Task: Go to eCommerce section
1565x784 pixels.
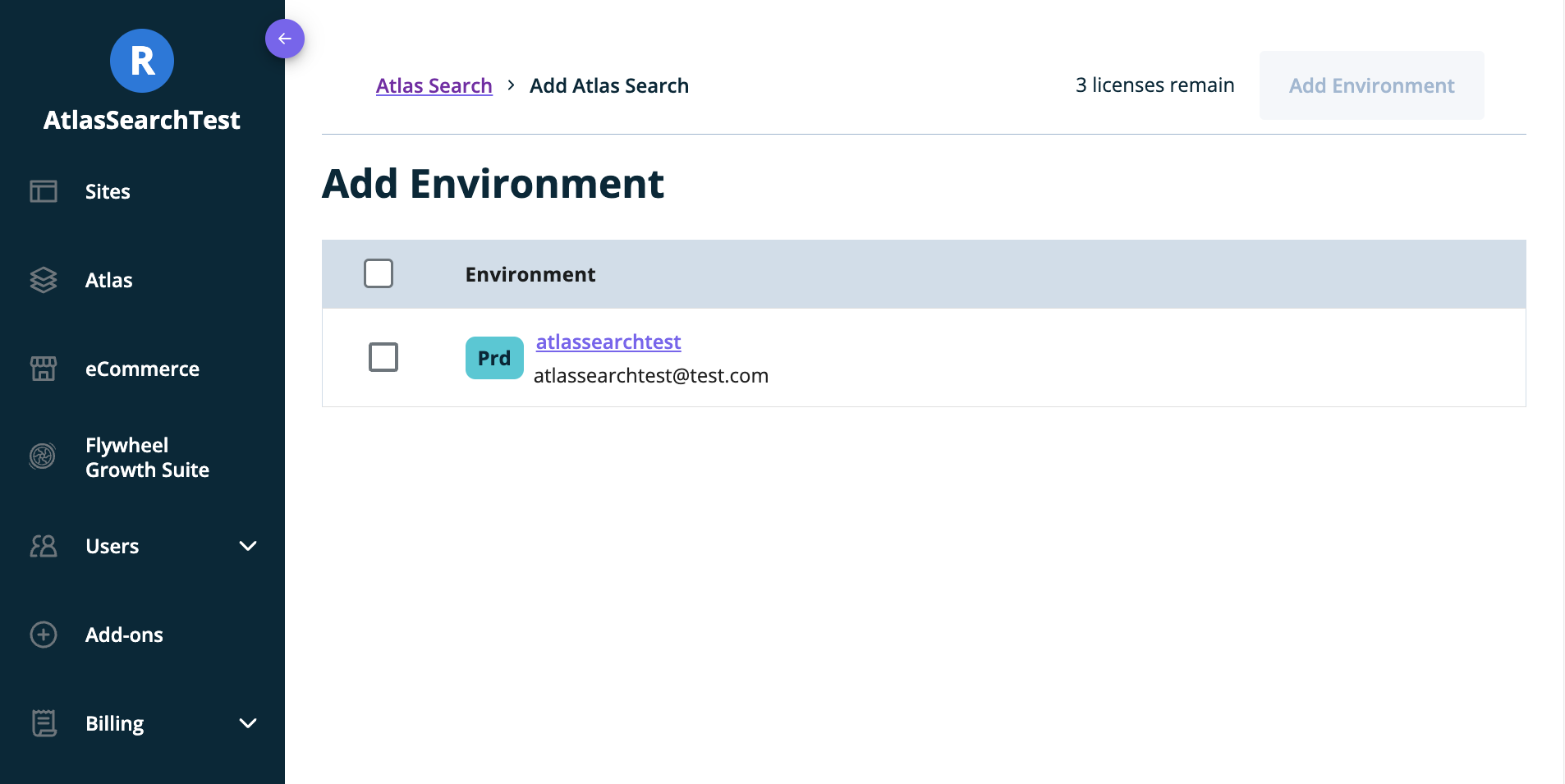Action: 142,369
